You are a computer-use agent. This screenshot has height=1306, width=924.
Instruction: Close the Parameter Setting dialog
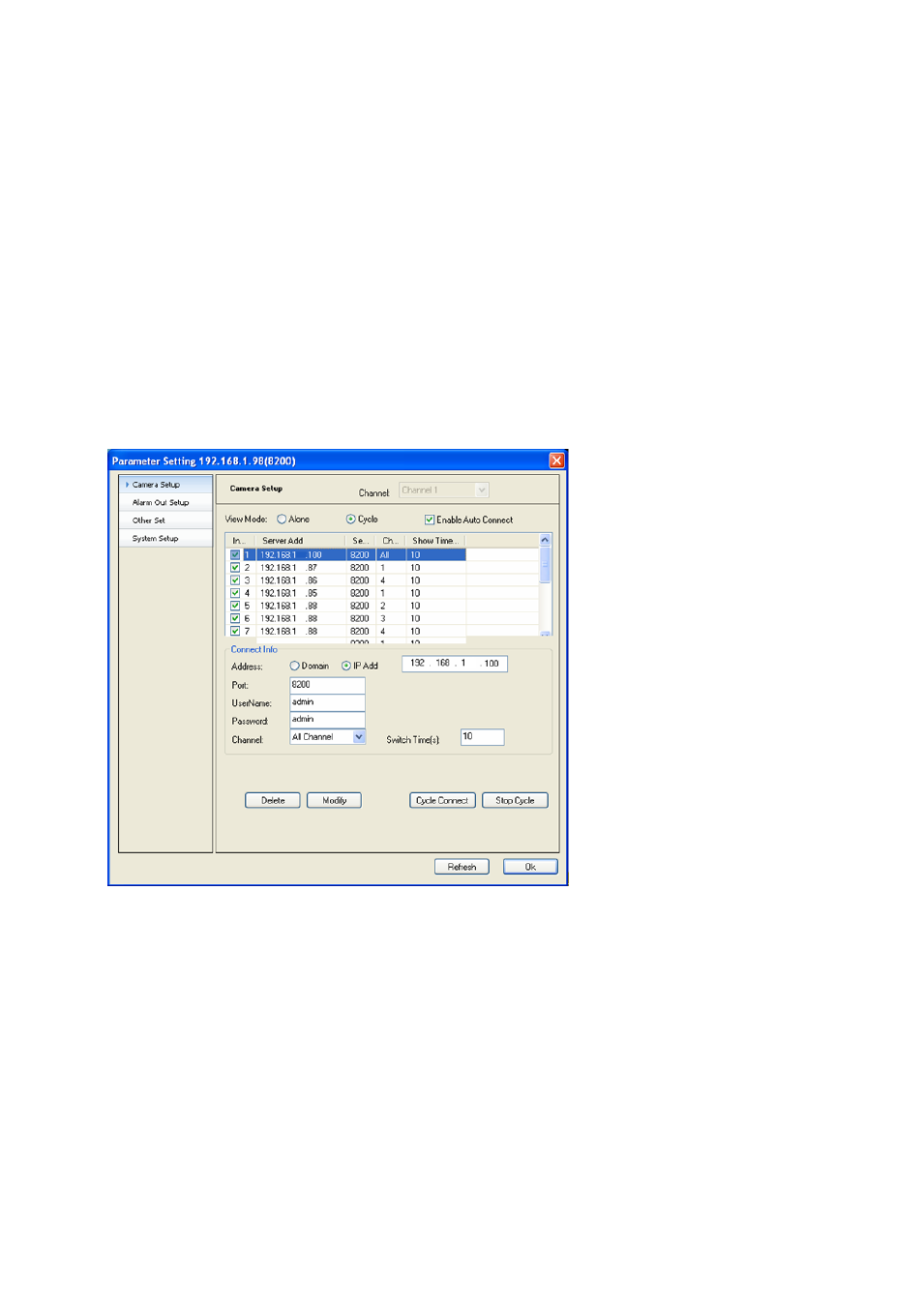point(556,460)
